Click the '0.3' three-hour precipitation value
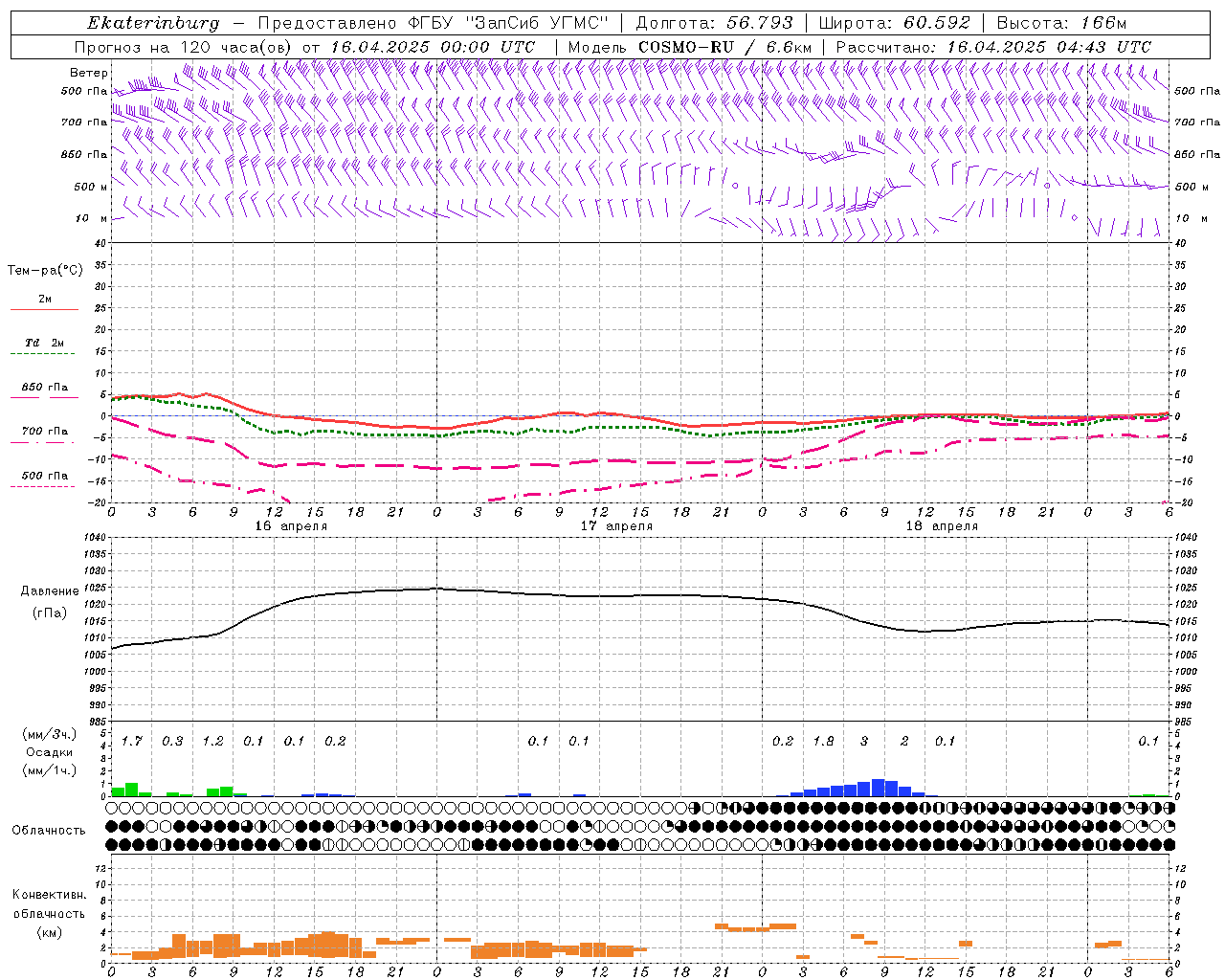The image size is (1225, 980). tap(172, 742)
